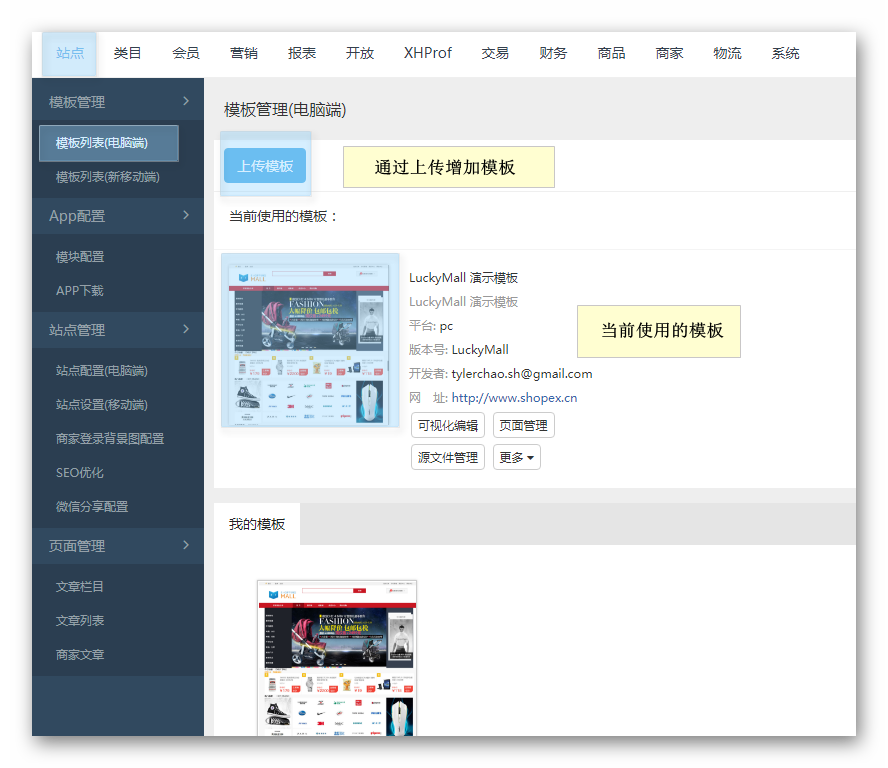Go to the 营销 tab

(x=244, y=54)
